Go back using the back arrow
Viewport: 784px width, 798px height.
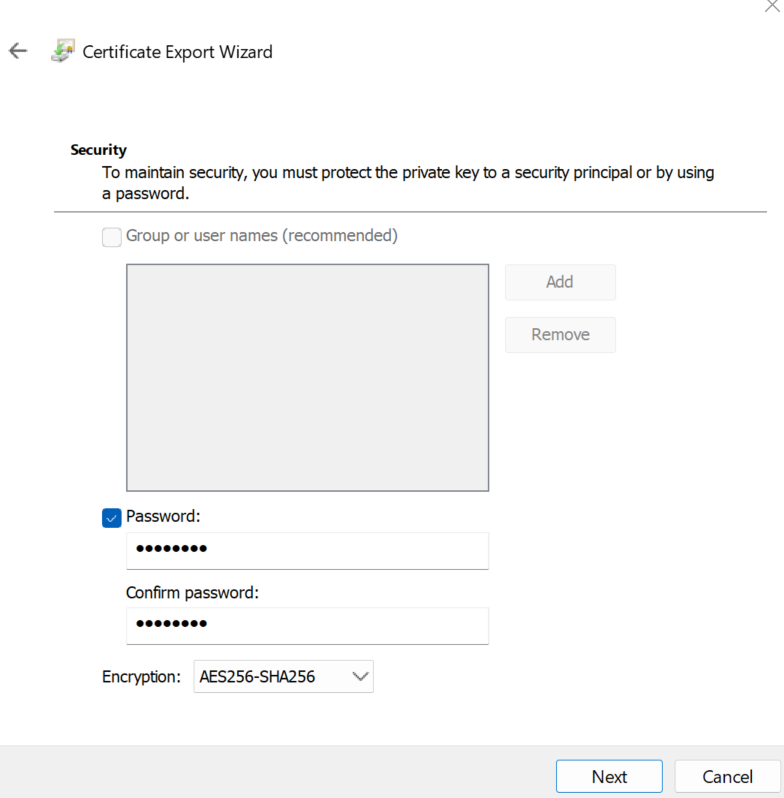click(18, 51)
